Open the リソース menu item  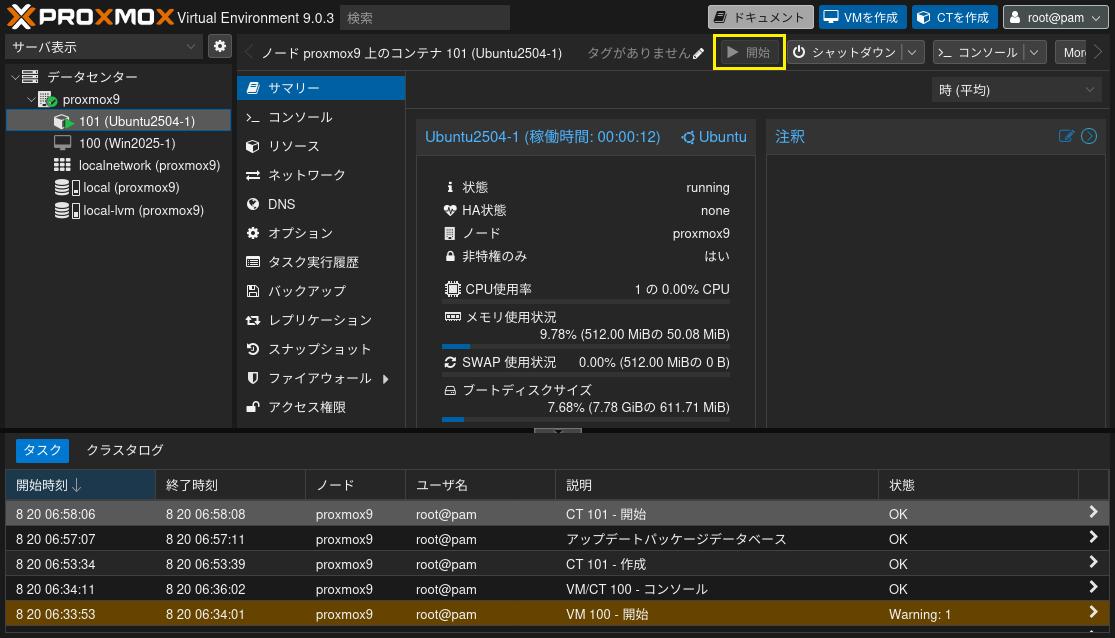click(x=321, y=146)
